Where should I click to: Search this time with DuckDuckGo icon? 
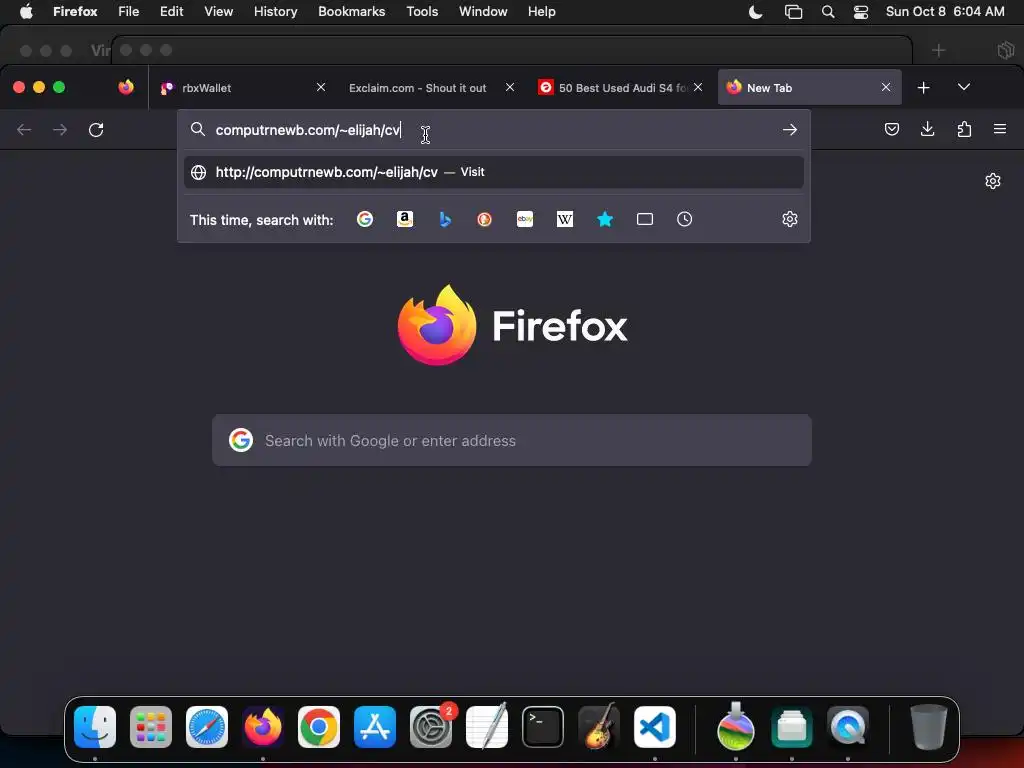click(x=485, y=219)
